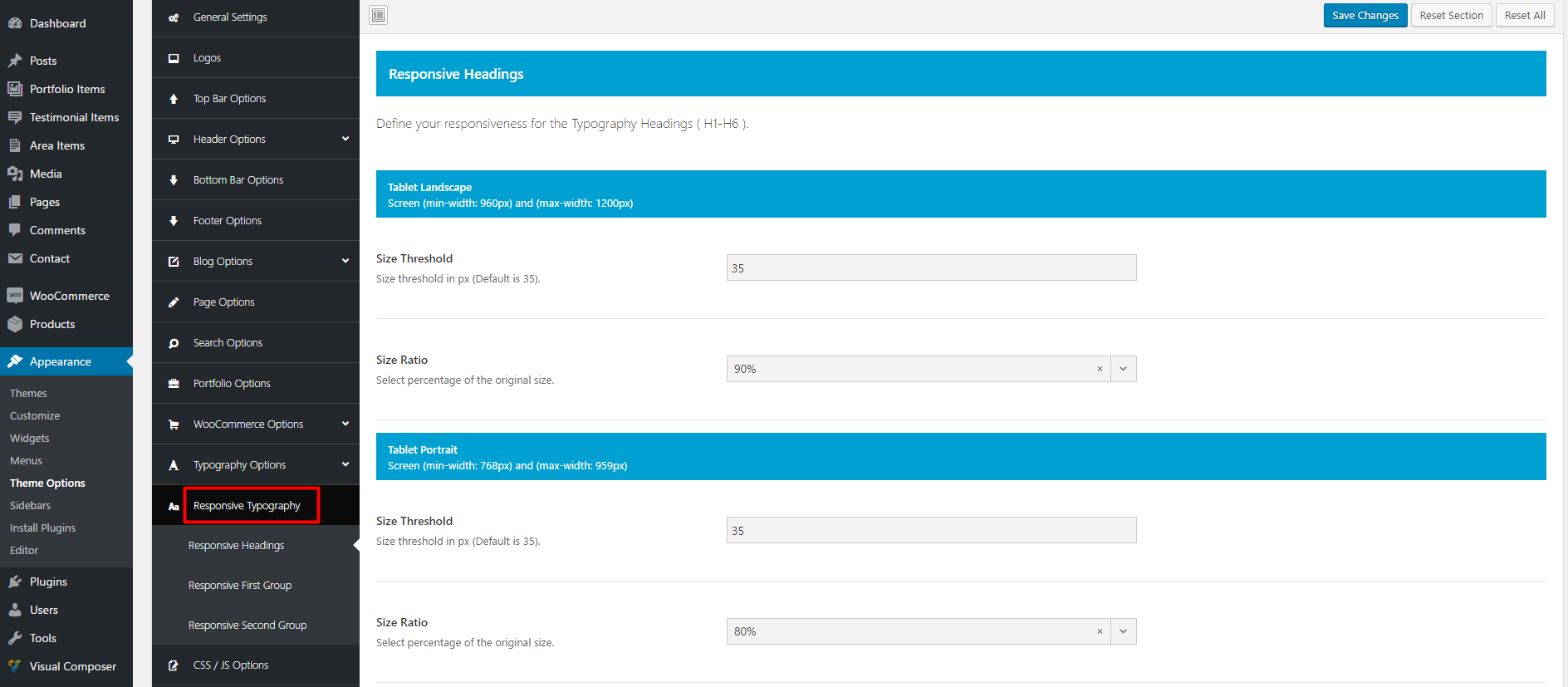Click the Plugins plug icon

tap(15, 581)
